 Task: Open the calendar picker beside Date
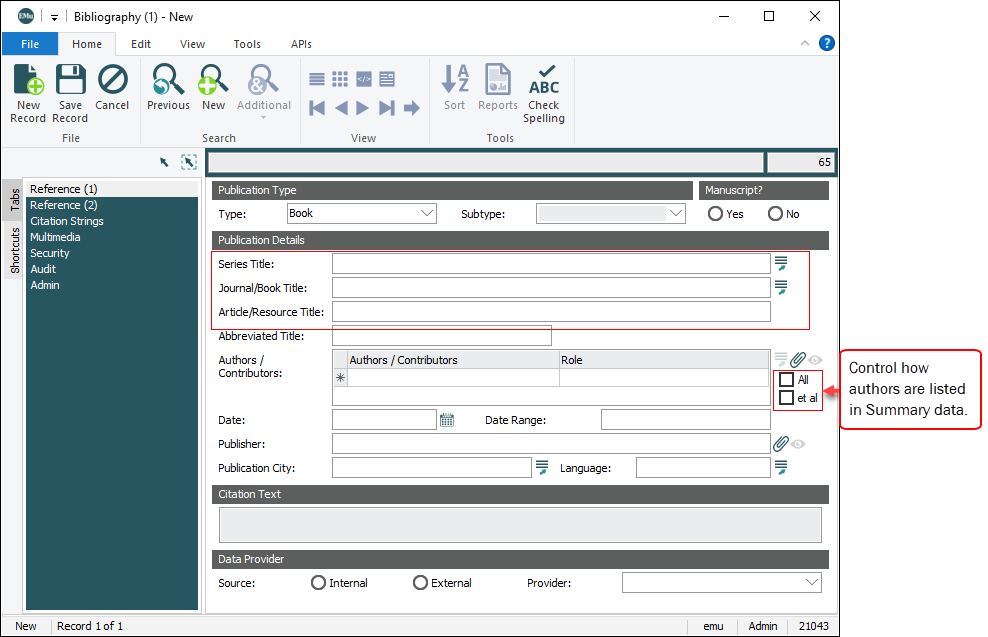pyautogui.click(x=447, y=420)
